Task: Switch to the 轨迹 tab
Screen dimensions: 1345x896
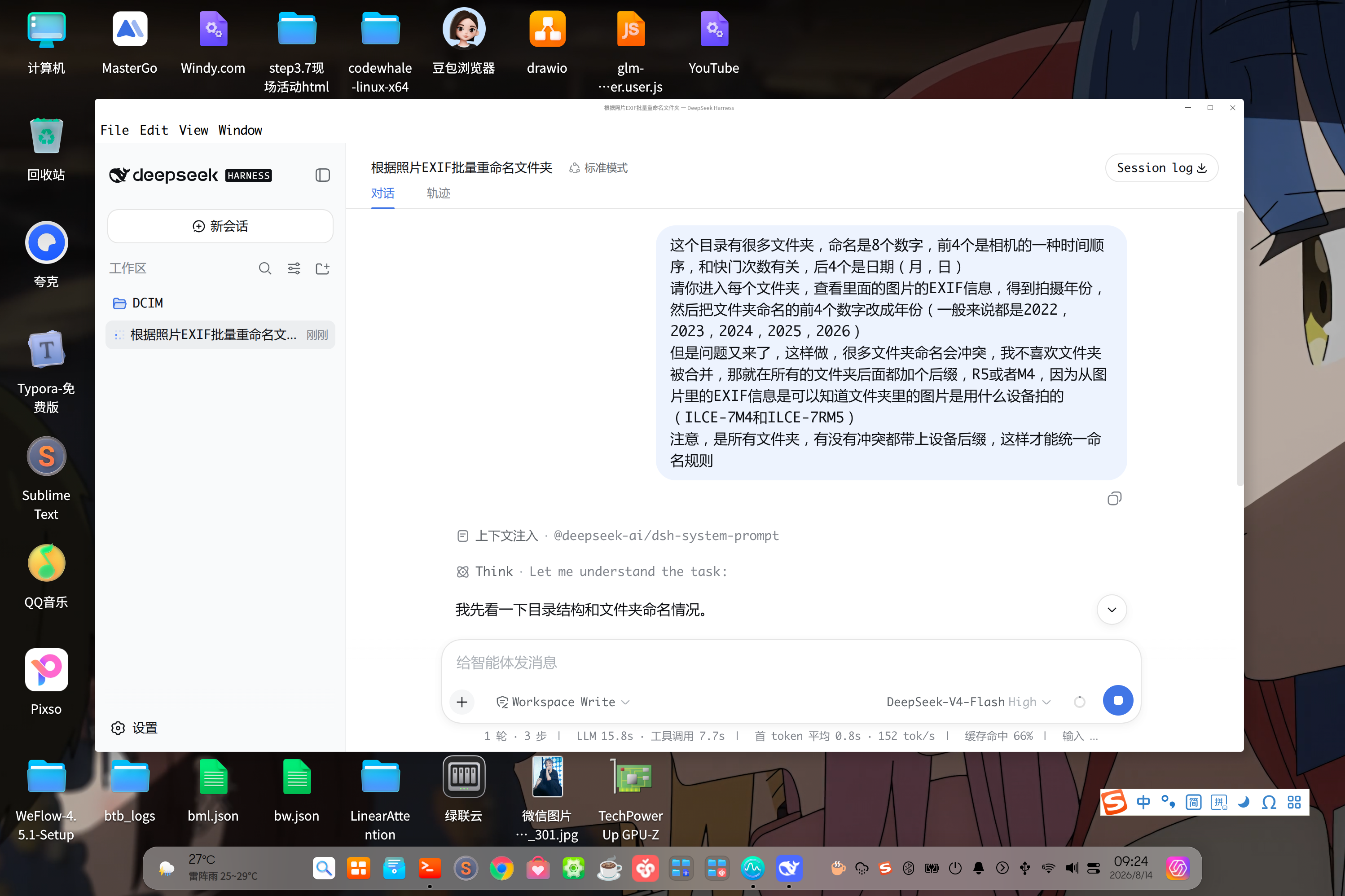Action: pyautogui.click(x=438, y=193)
